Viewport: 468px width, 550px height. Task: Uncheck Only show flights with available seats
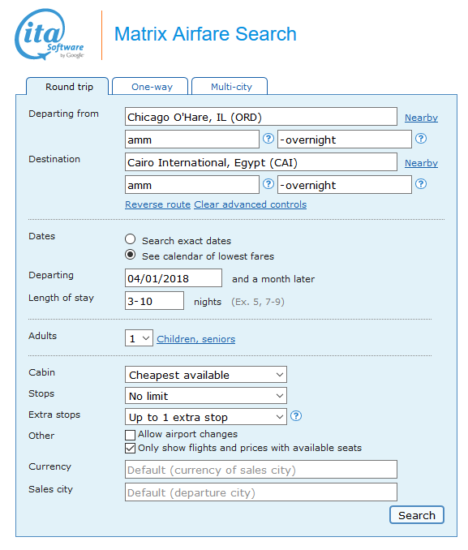pos(130,448)
